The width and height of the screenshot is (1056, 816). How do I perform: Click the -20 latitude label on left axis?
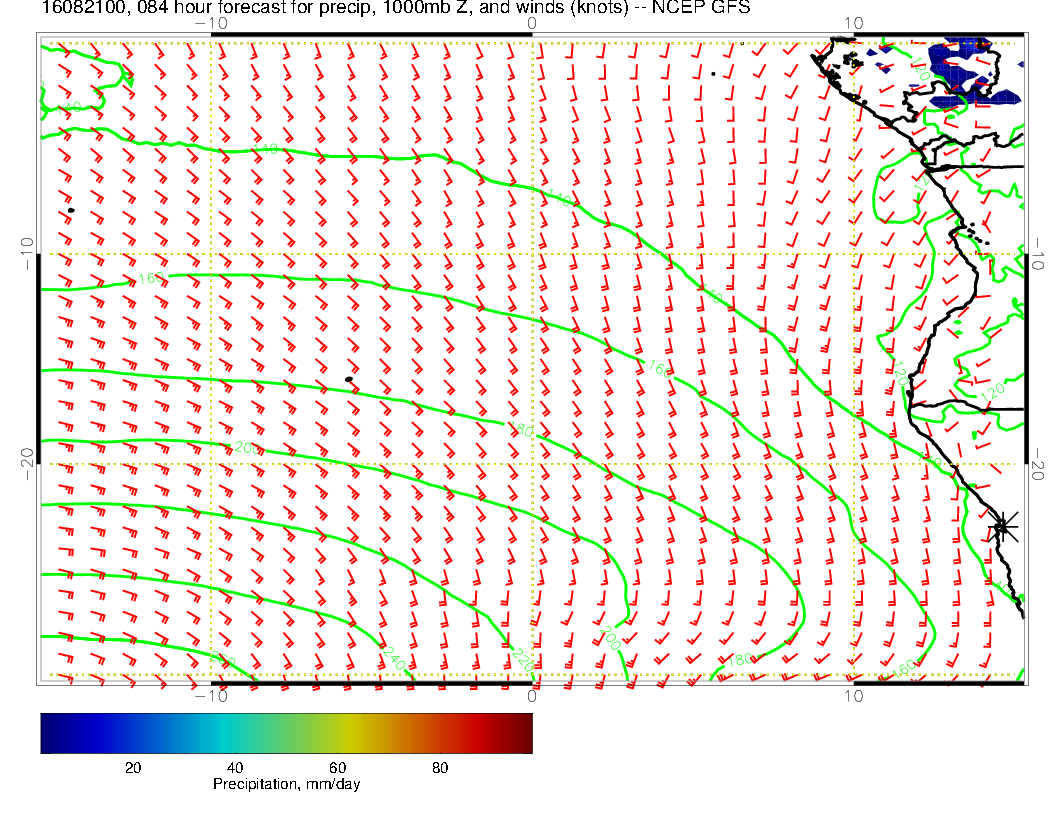tap(27, 456)
